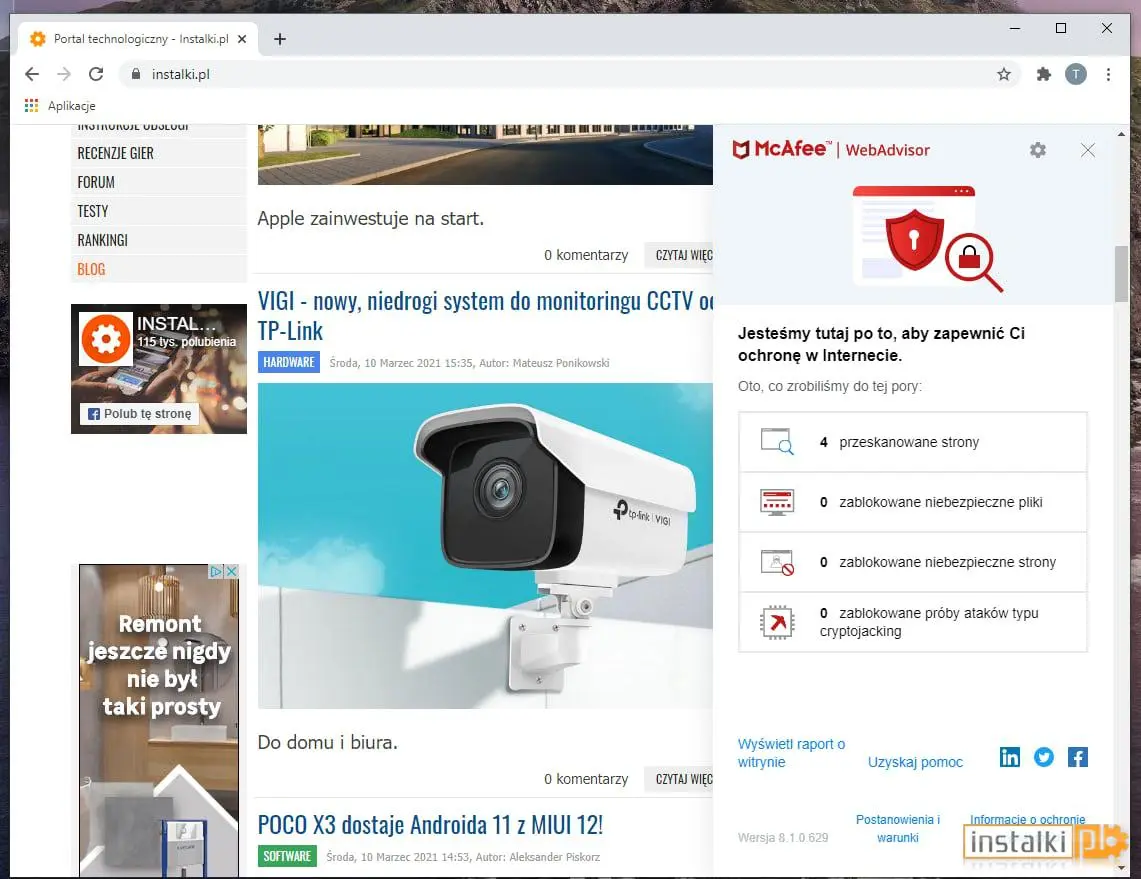Open Twitter icon in WebAdvisor panel
Viewport: 1141px width, 879px height.
coord(1043,757)
